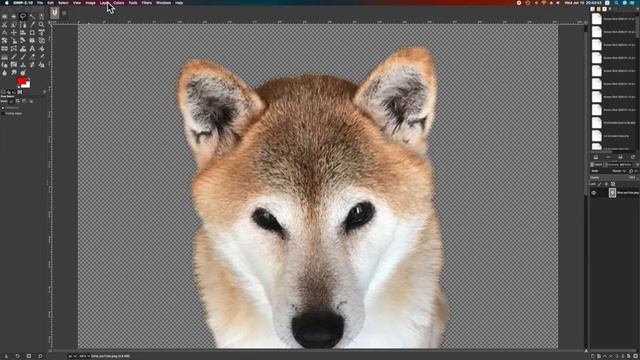The height and width of the screenshot is (360, 640).
Task: Select the Eraser tool
Action: coord(32,57)
